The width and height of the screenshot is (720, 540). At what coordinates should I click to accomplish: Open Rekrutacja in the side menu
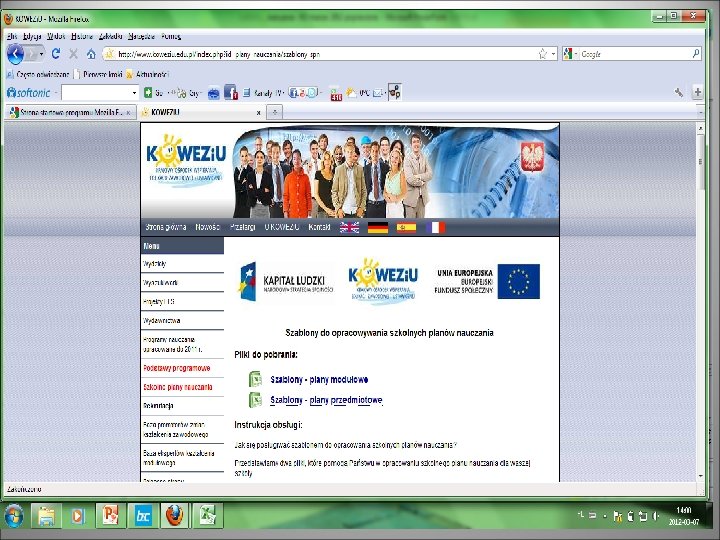click(158, 406)
